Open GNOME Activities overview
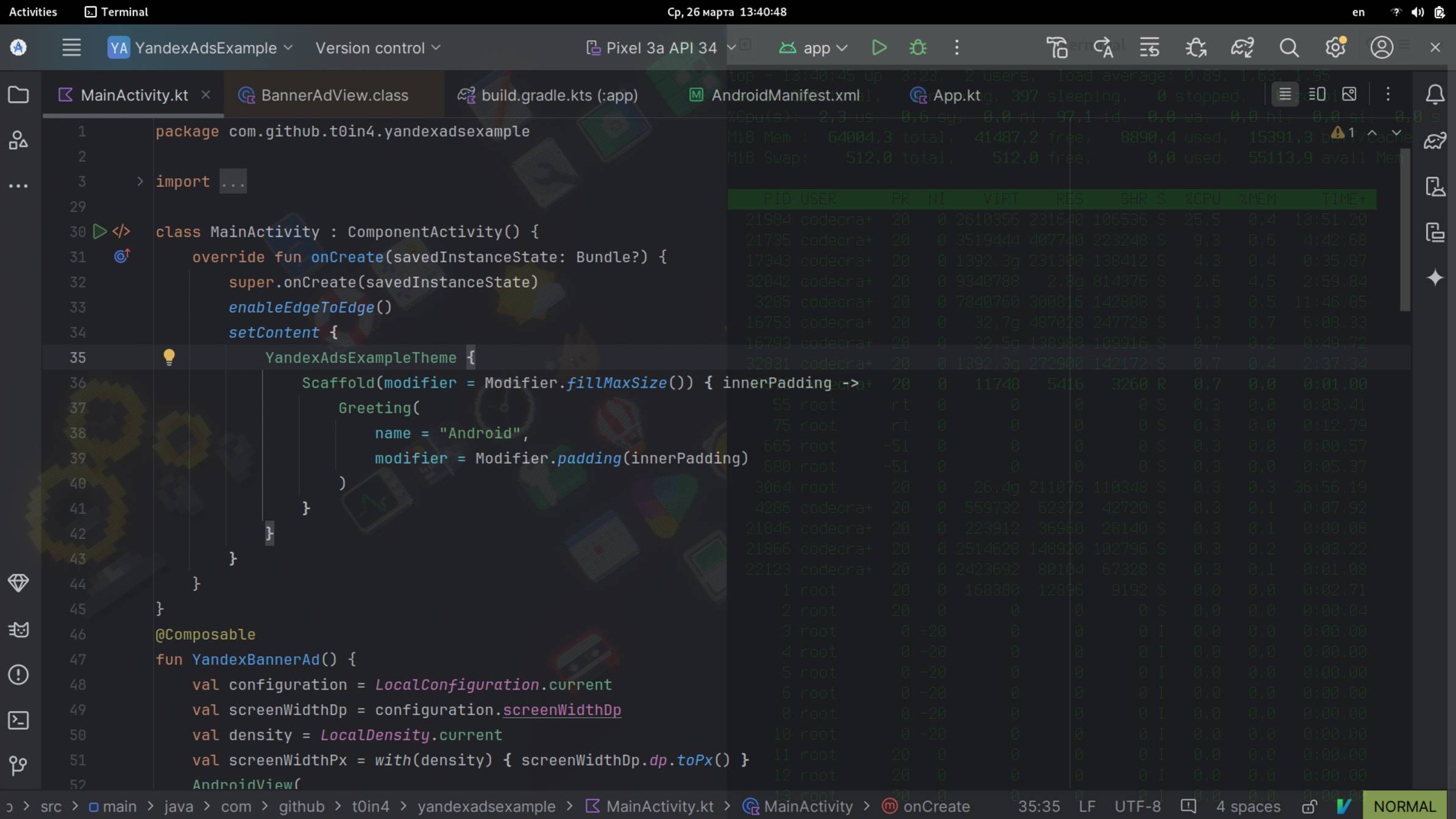Image resolution: width=1456 pixels, height=819 pixels. pyautogui.click(x=33, y=12)
